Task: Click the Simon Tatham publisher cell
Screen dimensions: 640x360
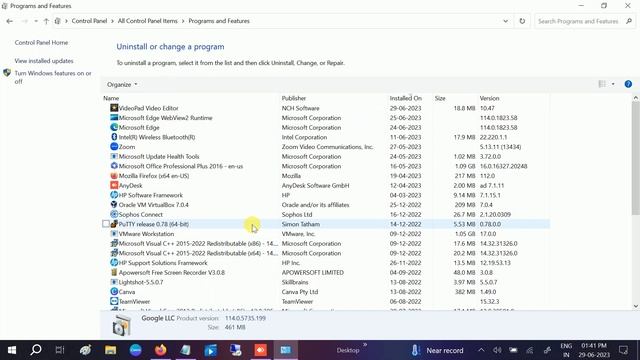Action: (301, 224)
